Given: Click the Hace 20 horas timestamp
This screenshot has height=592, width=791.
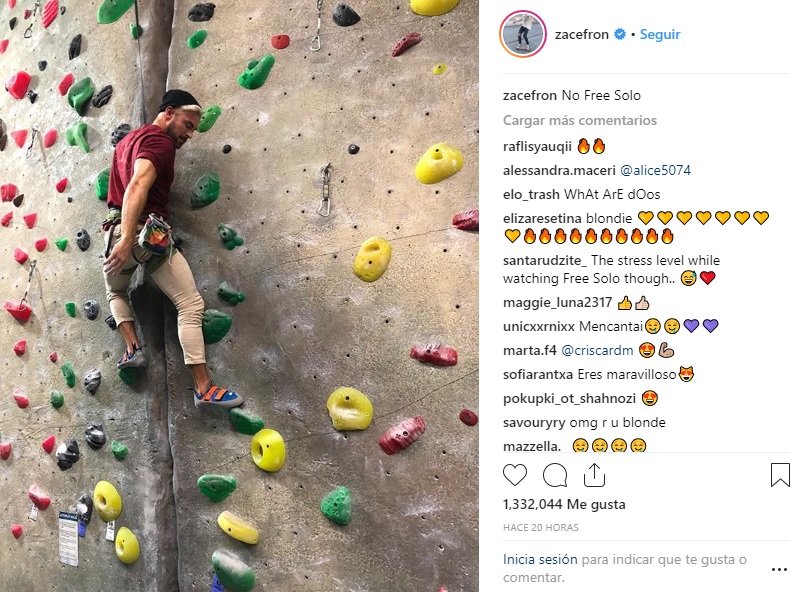Looking at the screenshot, I should click(x=541, y=527).
